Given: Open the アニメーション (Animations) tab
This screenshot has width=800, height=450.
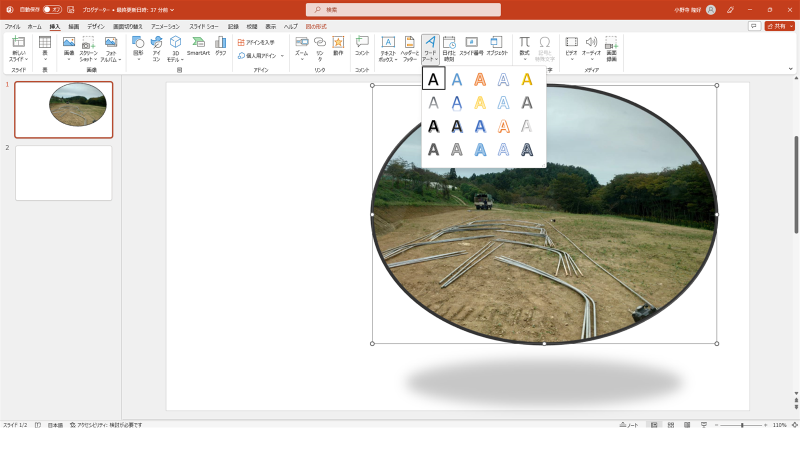Looking at the screenshot, I should (x=165, y=26).
